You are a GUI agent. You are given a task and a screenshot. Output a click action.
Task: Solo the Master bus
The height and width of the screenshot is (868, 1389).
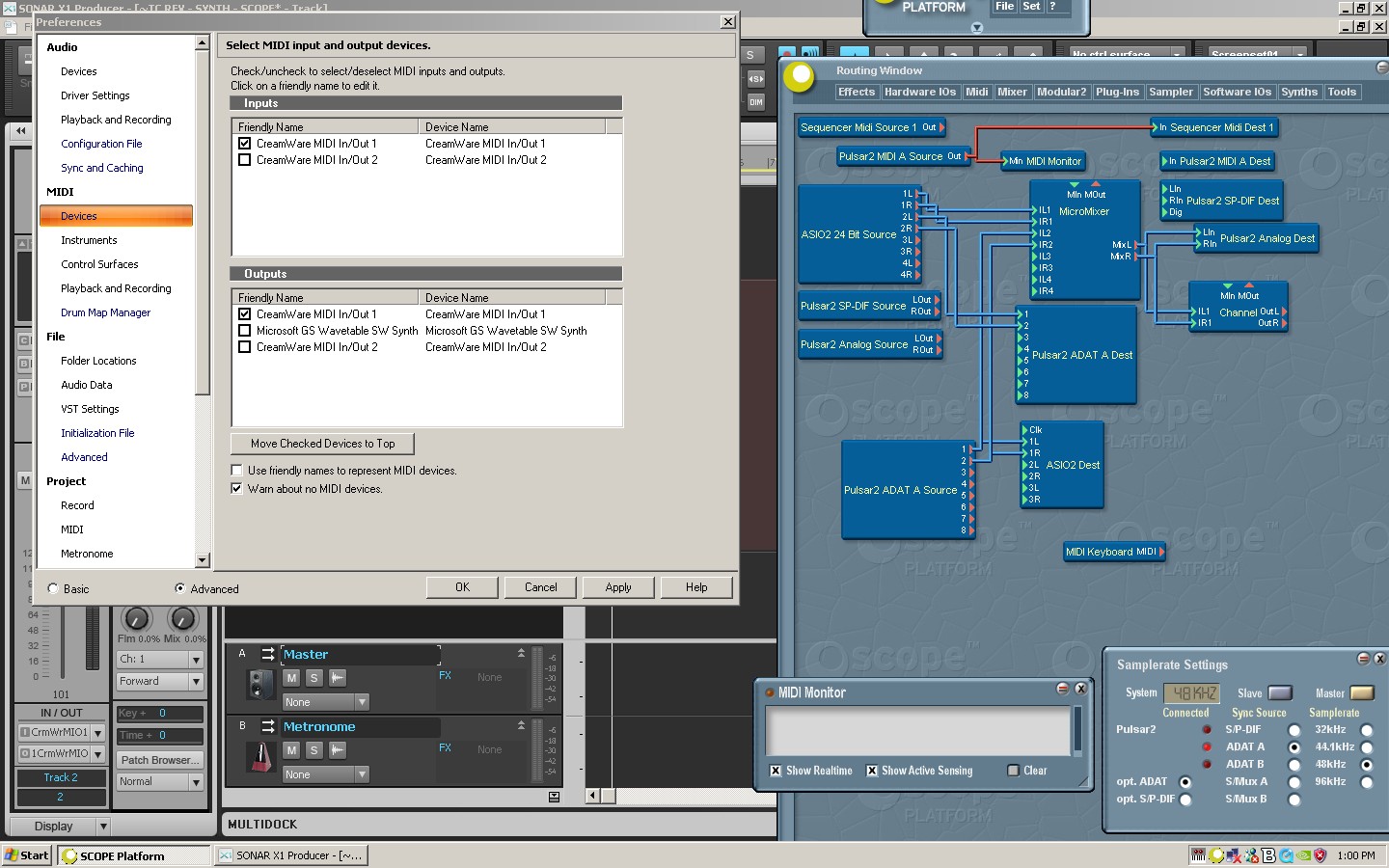313,678
